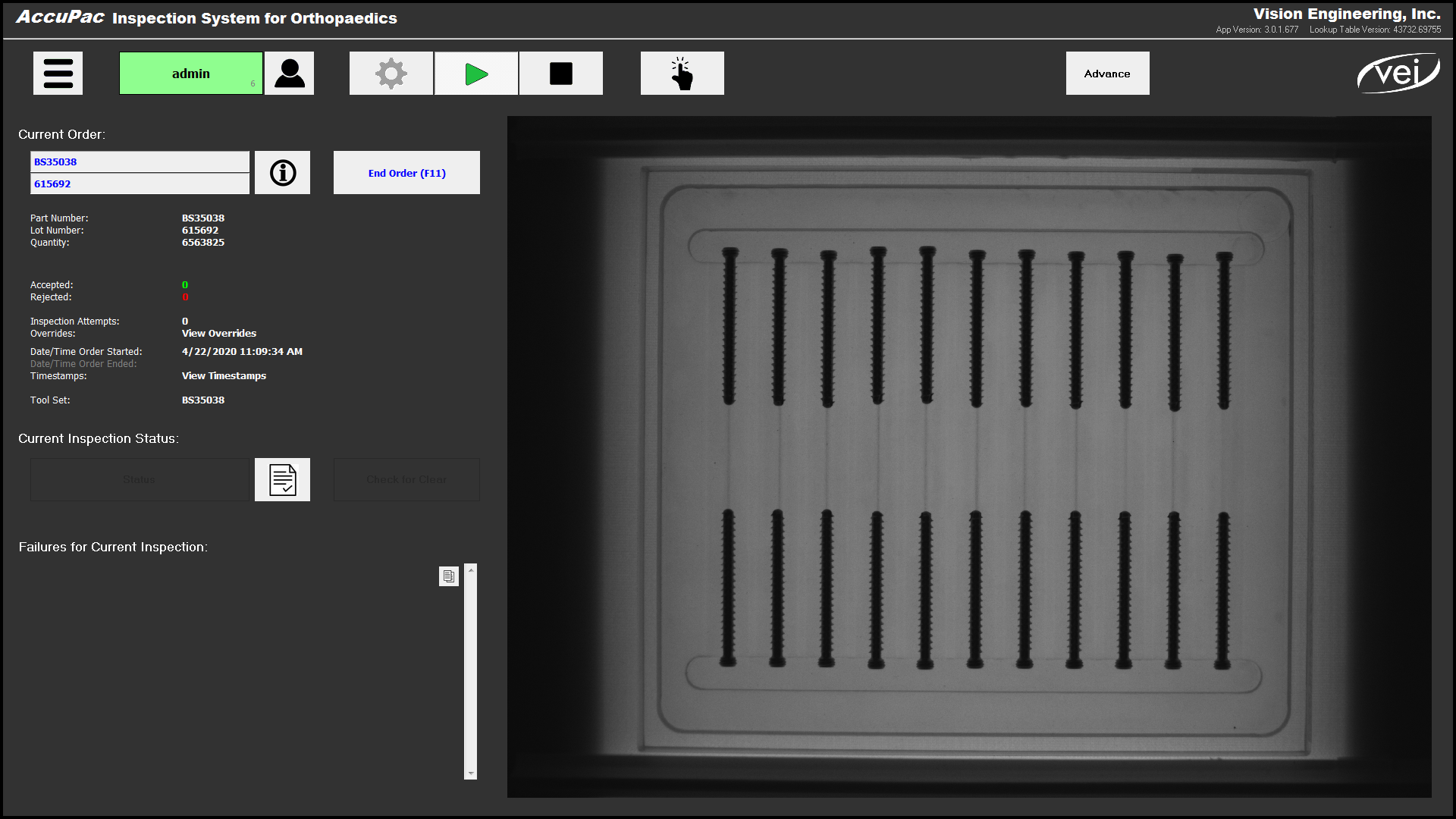Click the pointing hand manual trigger icon
This screenshot has height=819, width=1456.
[682, 74]
